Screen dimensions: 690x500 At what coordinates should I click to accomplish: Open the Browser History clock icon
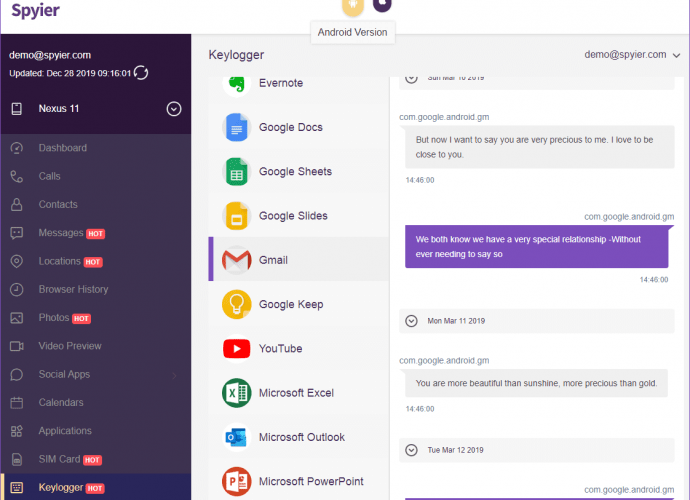(x=17, y=289)
